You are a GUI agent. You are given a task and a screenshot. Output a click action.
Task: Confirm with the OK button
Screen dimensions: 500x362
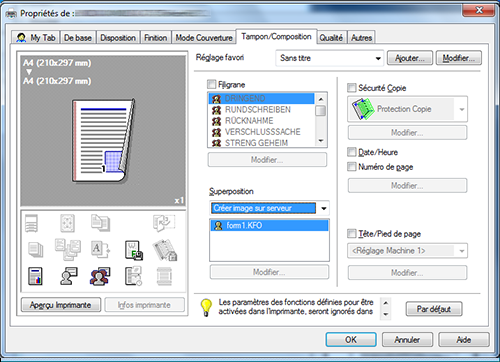[351, 339]
